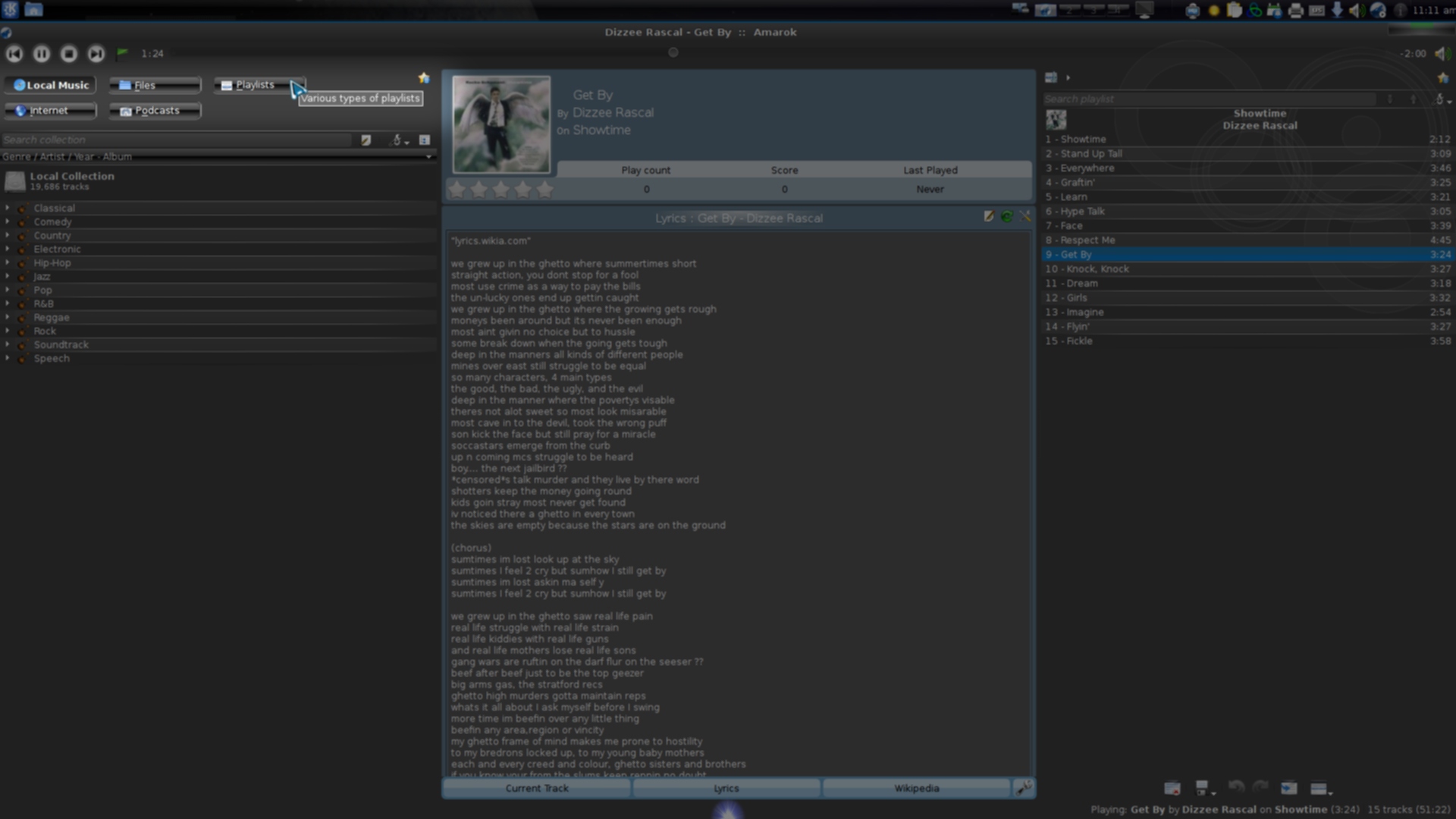Reload lyrics with green refresh icon
The image size is (1456, 819).
[x=1006, y=217]
